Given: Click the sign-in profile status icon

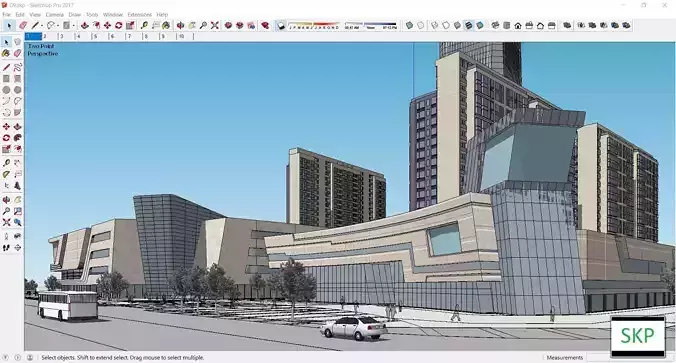Looking at the screenshot, I should tap(30, 357).
